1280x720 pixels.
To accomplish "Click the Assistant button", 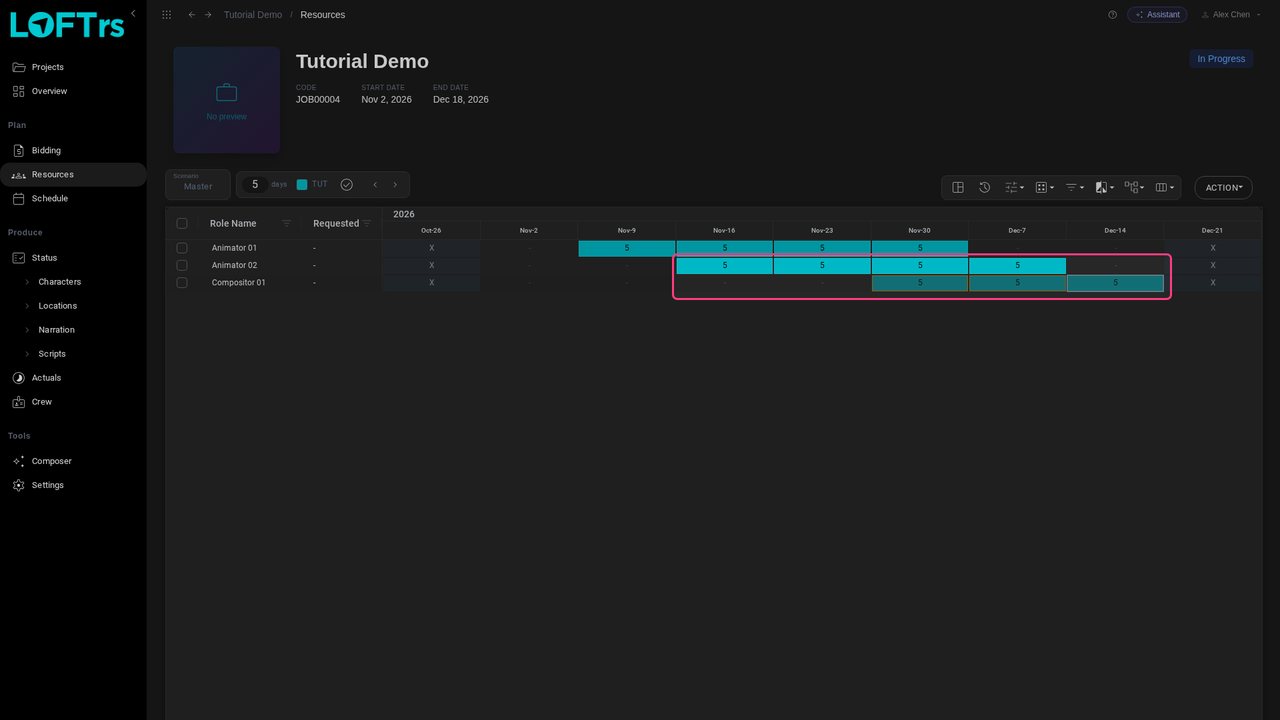I will point(1157,15).
